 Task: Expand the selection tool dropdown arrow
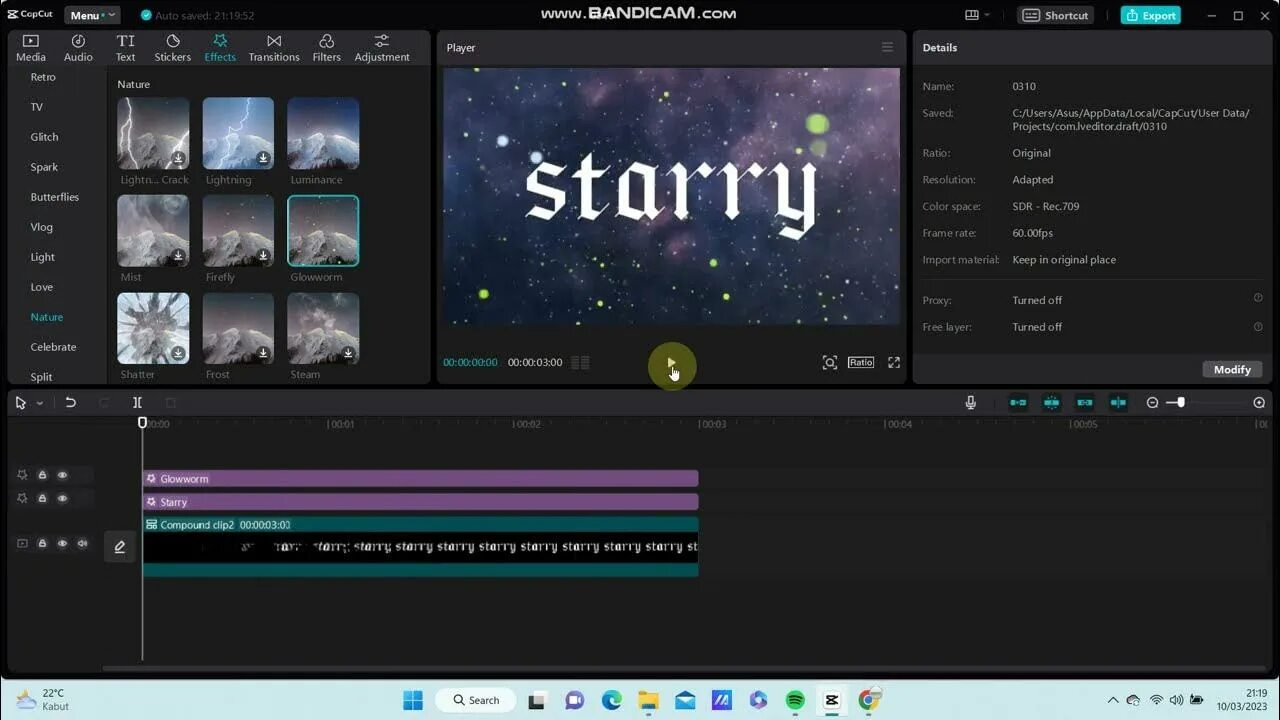40,403
